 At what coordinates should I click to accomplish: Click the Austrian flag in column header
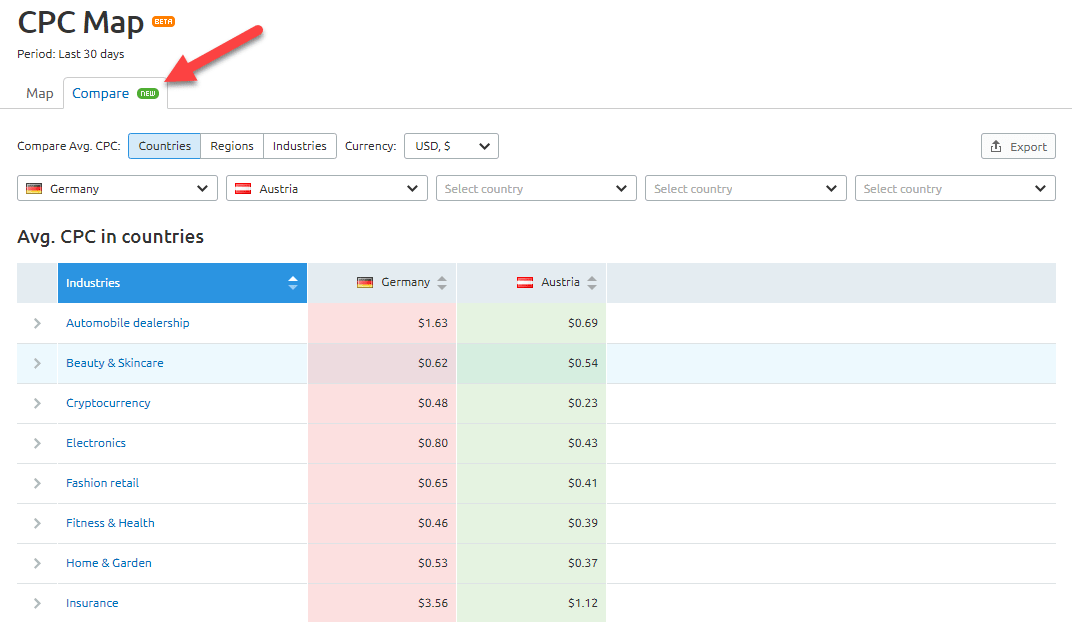[524, 283]
